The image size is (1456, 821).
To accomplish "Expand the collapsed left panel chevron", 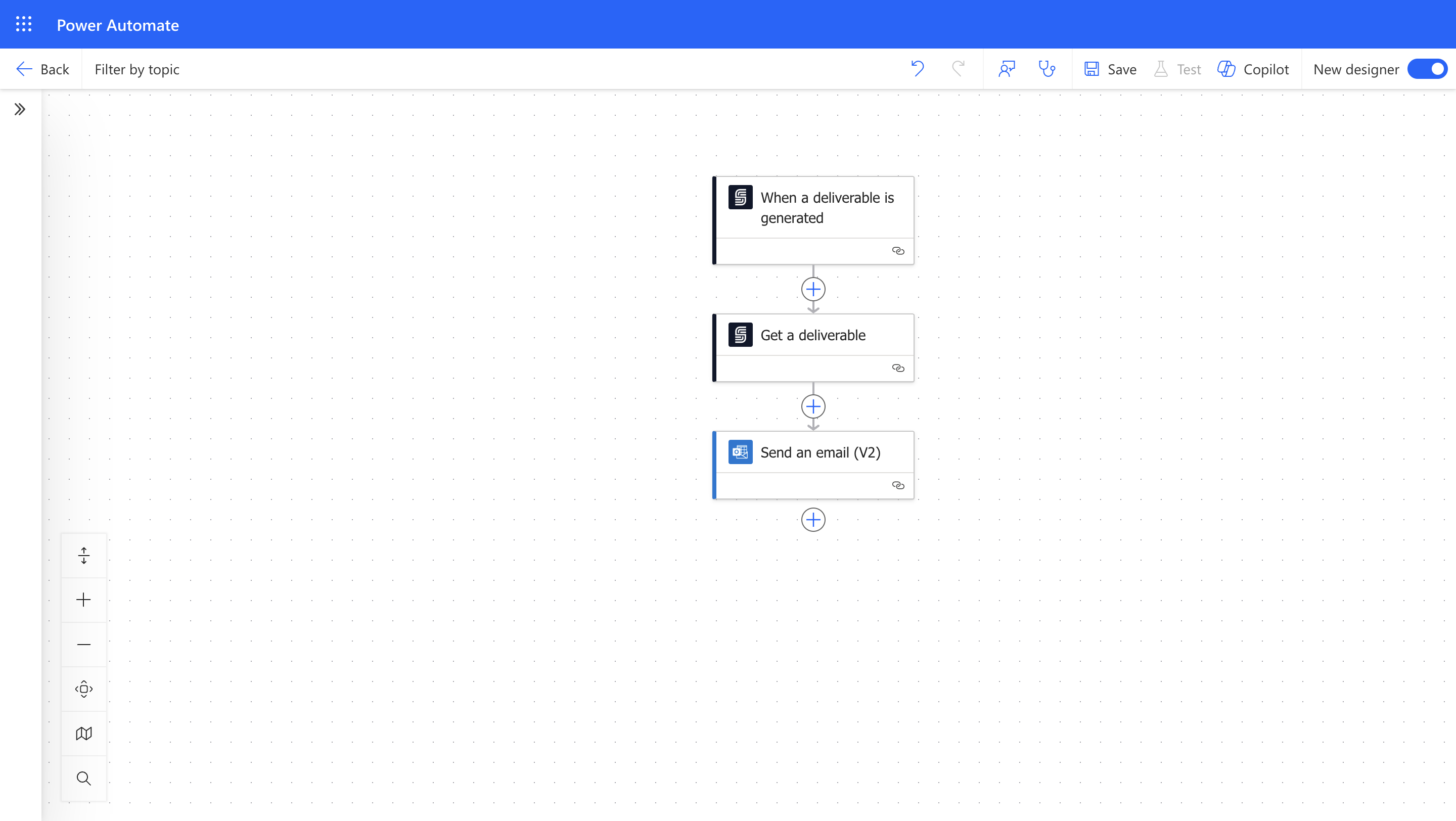I will [20, 109].
